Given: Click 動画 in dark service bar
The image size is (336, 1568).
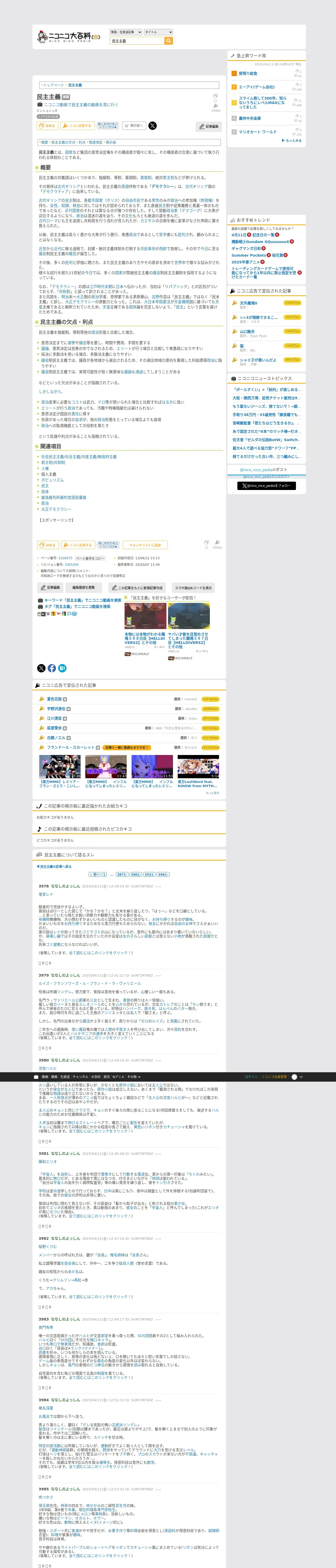Looking at the screenshot, I should pyautogui.click(x=45, y=1077).
